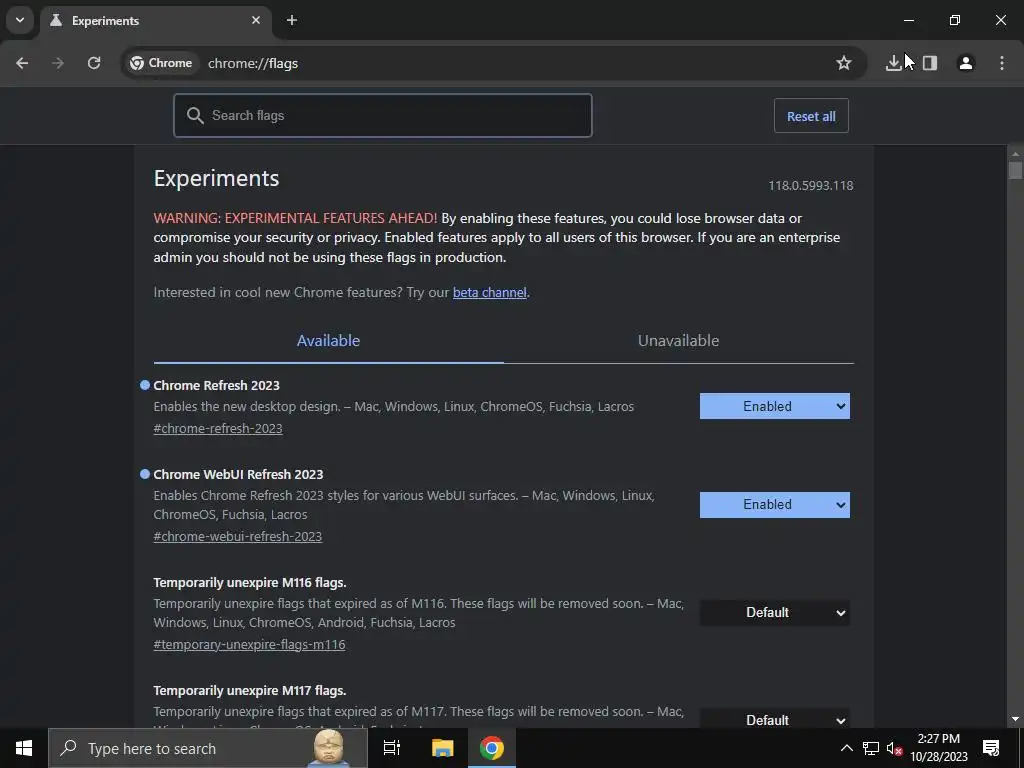The height and width of the screenshot is (768, 1024).
Task: Add a new tab with plus icon
Action: [x=292, y=20]
